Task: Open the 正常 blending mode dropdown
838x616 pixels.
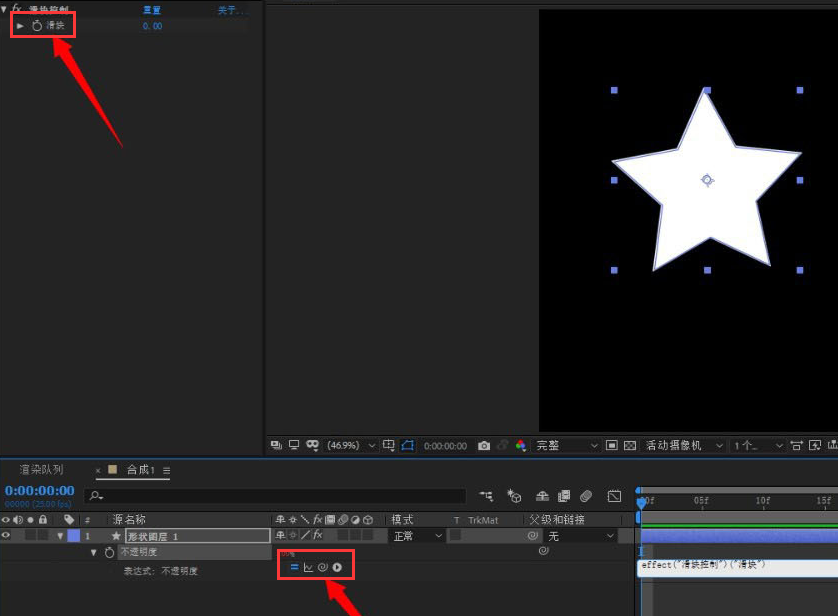Action: (x=417, y=536)
